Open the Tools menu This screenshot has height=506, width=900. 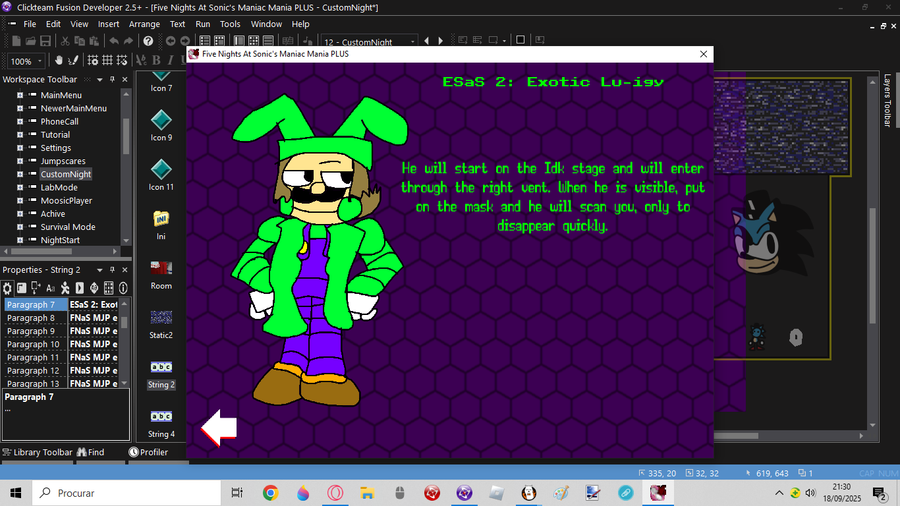coord(230,24)
